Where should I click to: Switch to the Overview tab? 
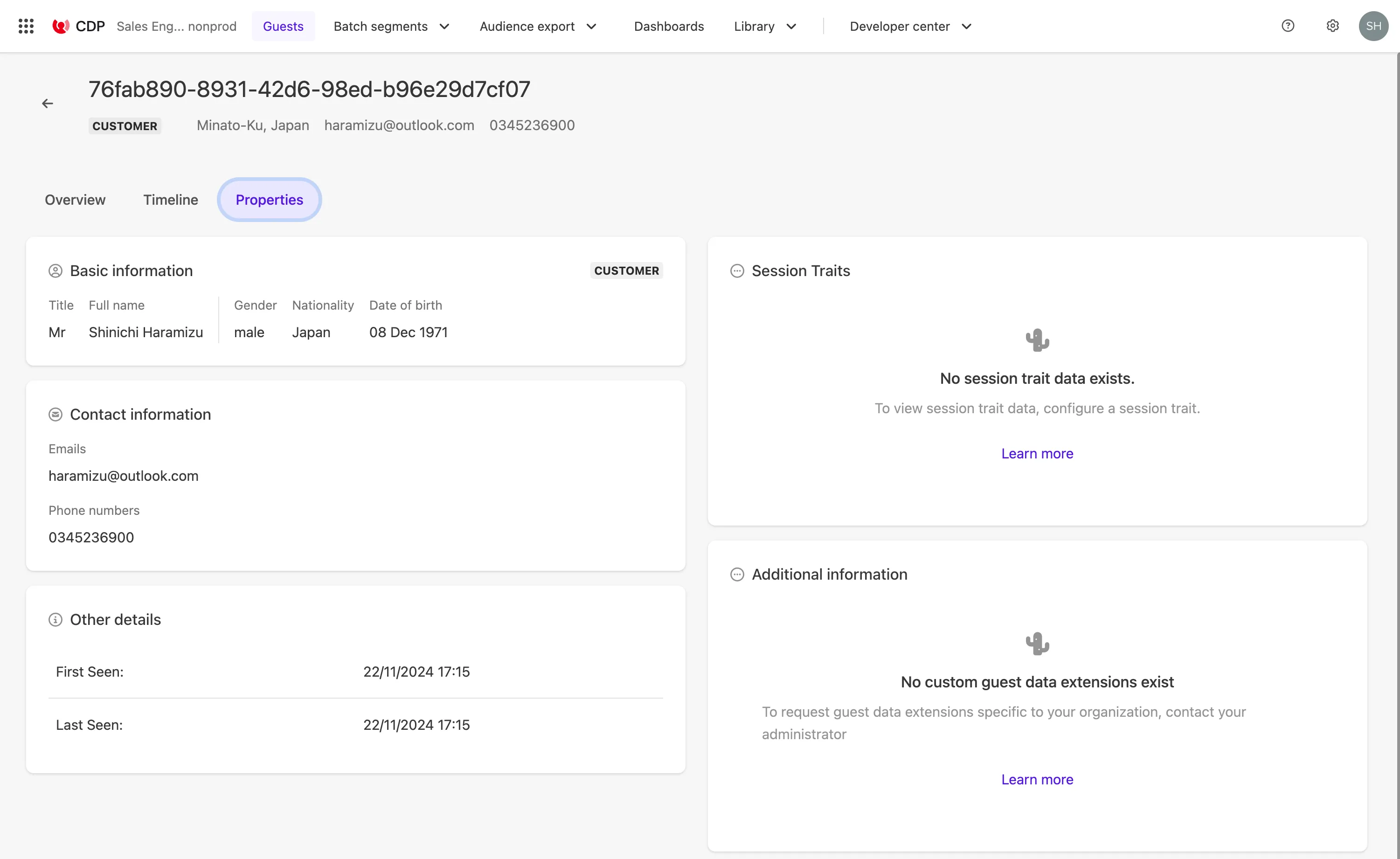click(x=75, y=199)
